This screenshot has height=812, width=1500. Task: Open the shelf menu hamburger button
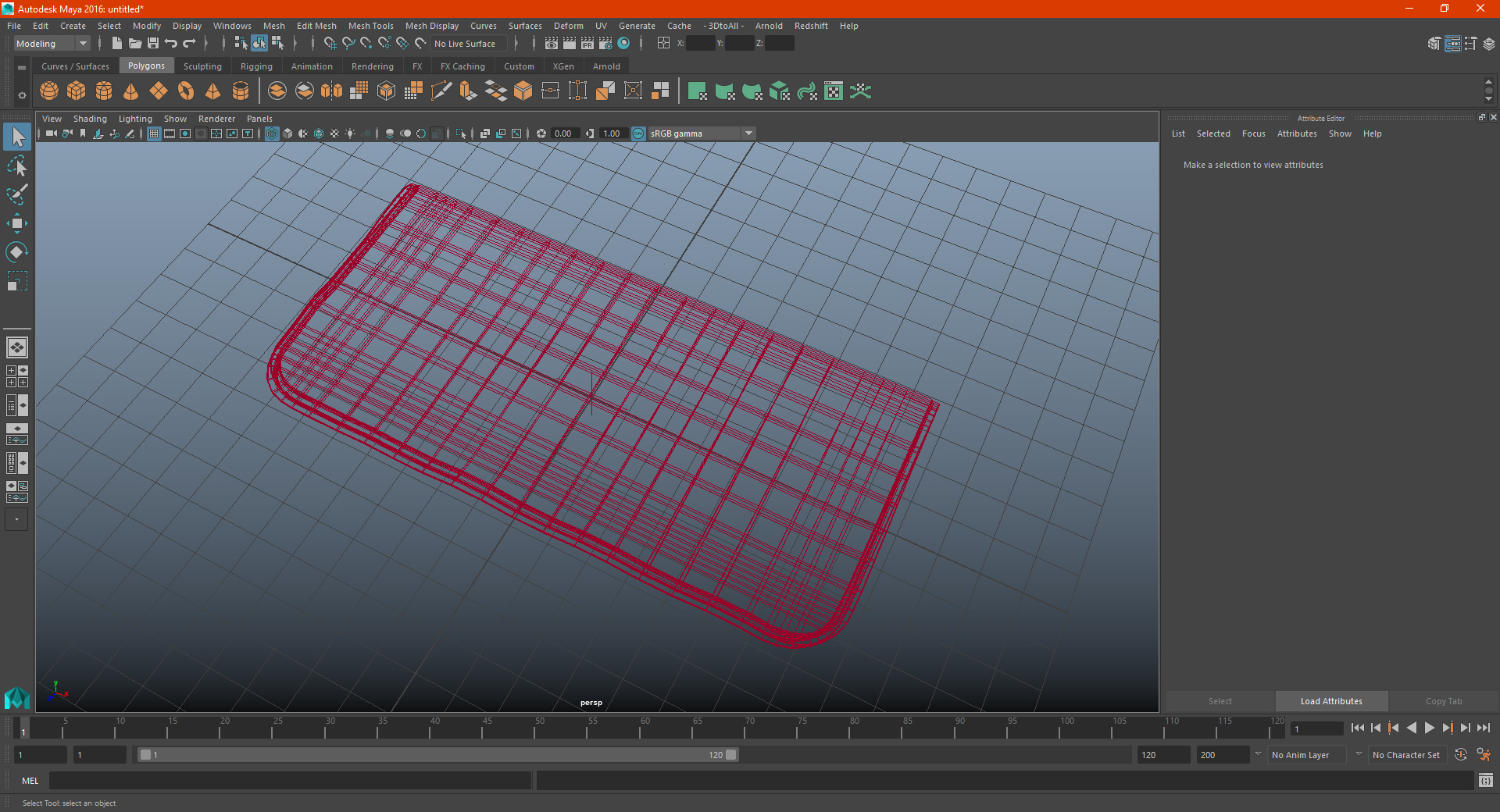point(22,68)
